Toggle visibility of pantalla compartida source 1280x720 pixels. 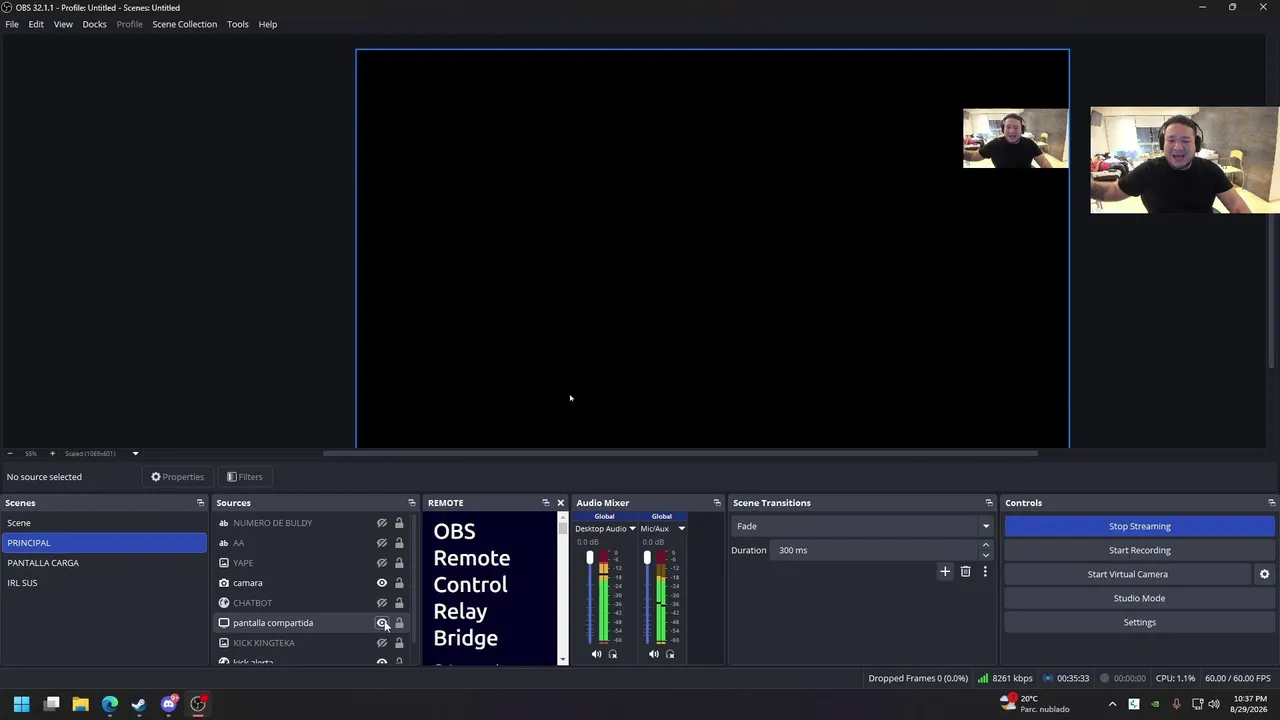(x=382, y=623)
